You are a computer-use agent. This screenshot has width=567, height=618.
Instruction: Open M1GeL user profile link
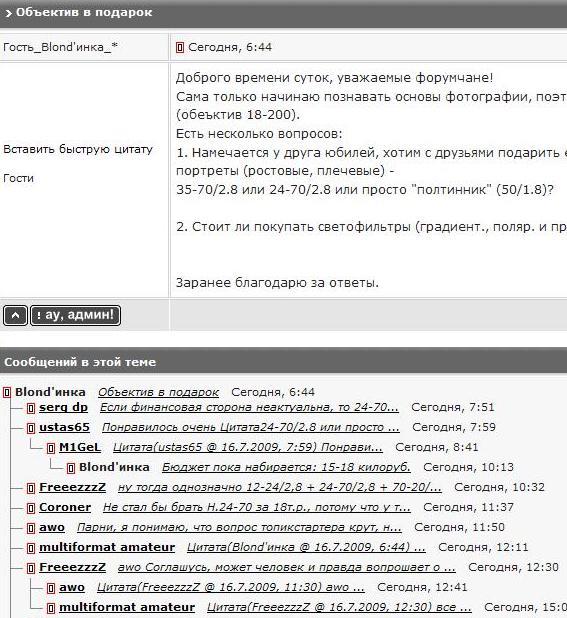[80, 447]
